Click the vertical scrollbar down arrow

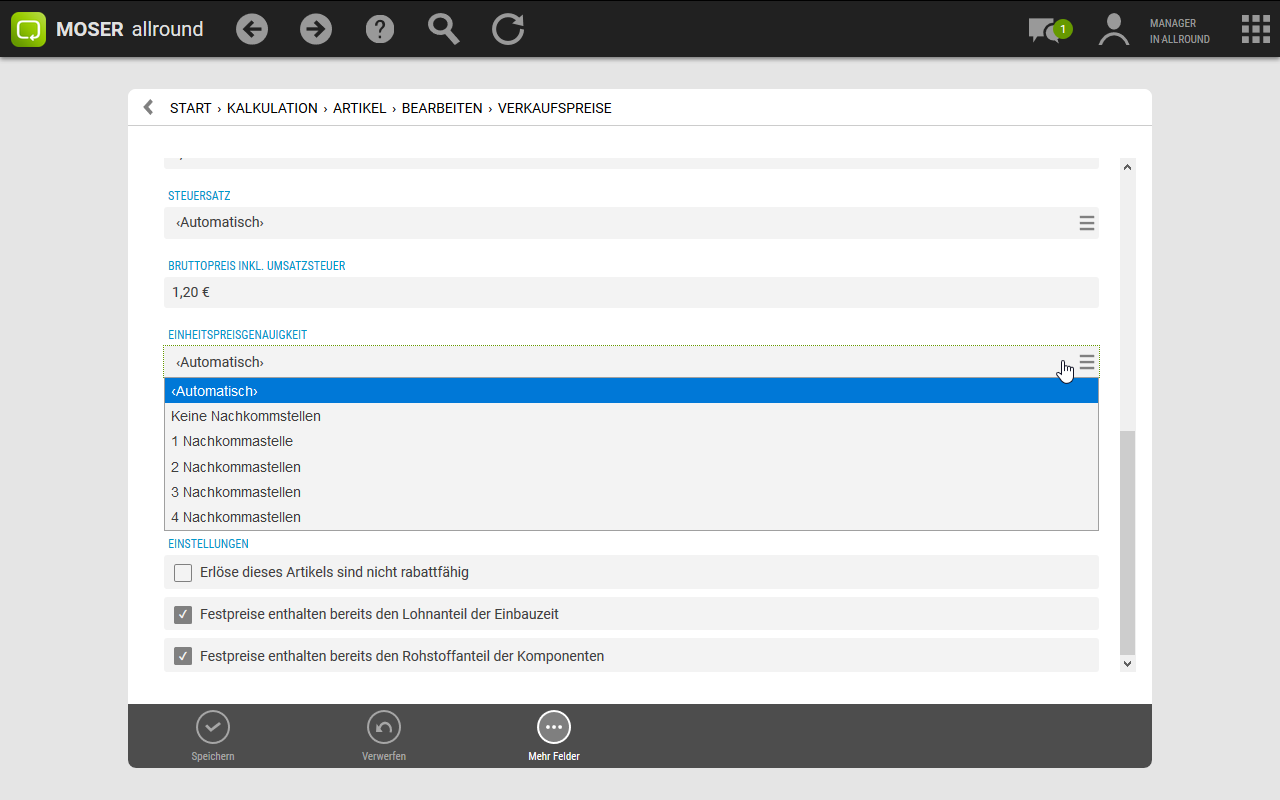point(1127,663)
